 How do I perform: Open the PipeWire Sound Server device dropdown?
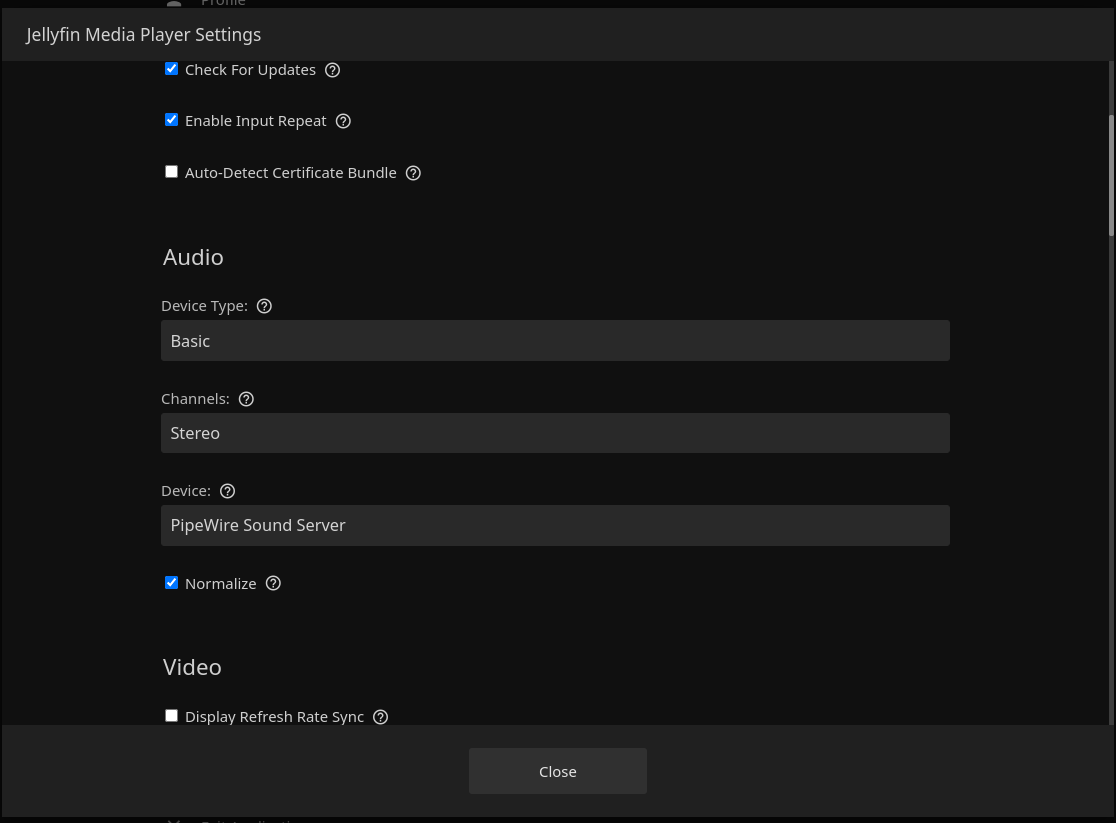[x=555, y=525]
